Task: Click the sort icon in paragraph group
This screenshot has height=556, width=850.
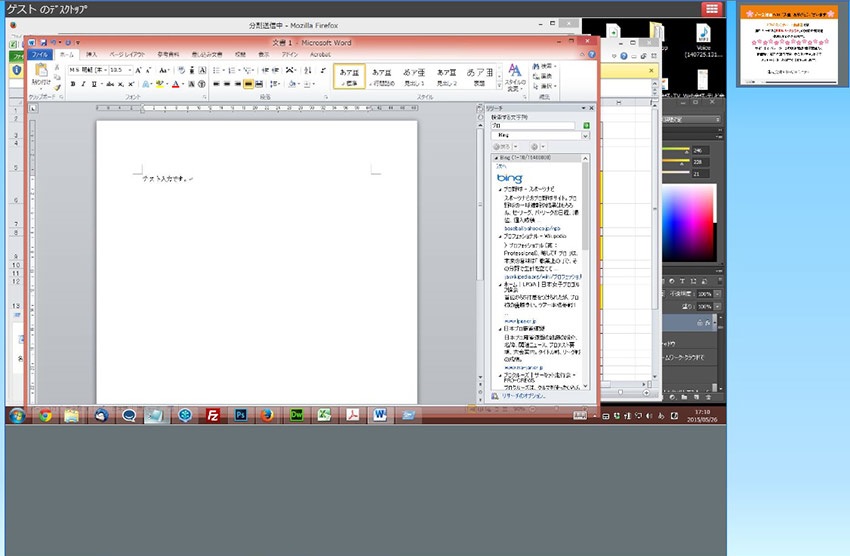Action: (x=307, y=70)
